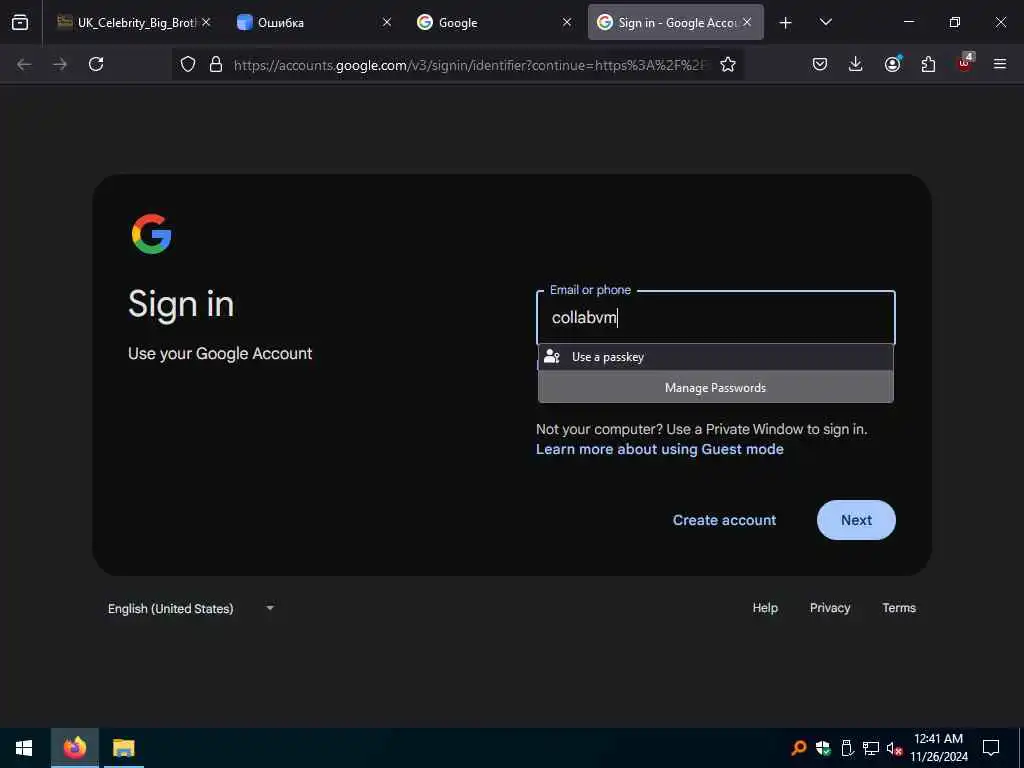Open the tracking protection shield icon
The image size is (1024, 768).
click(188, 64)
